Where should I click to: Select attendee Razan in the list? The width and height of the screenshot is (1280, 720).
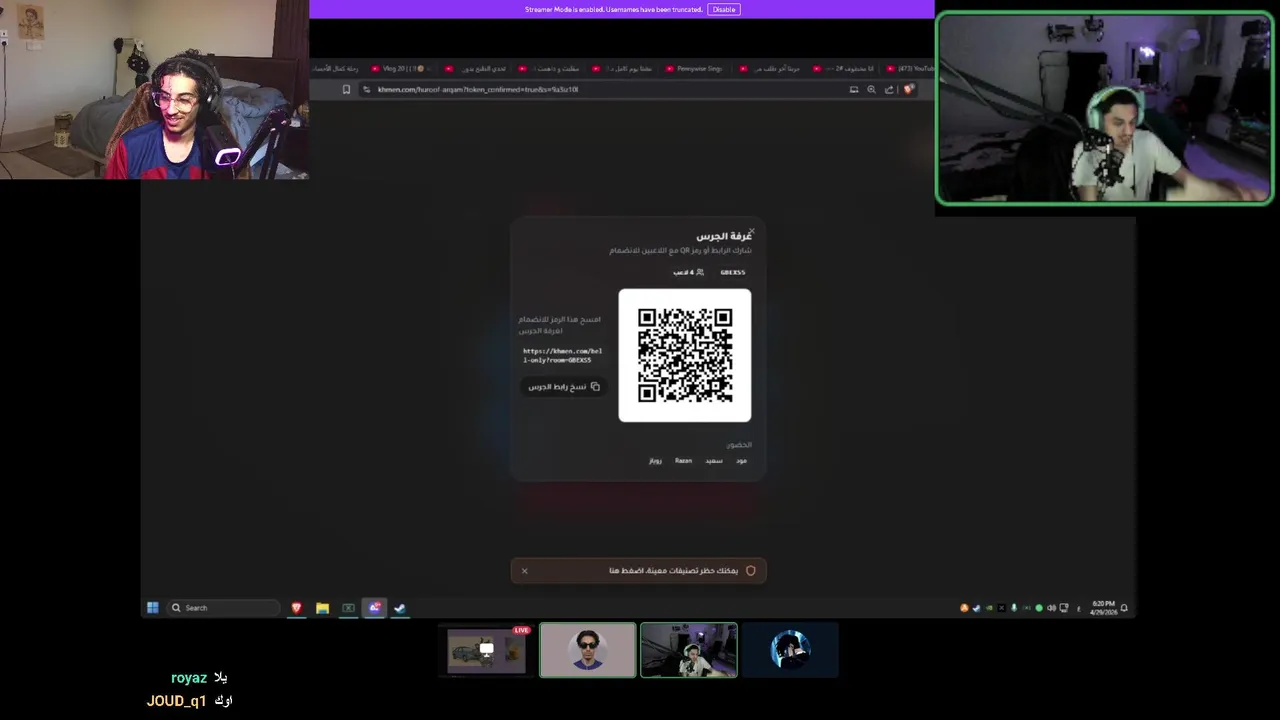tap(683, 461)
